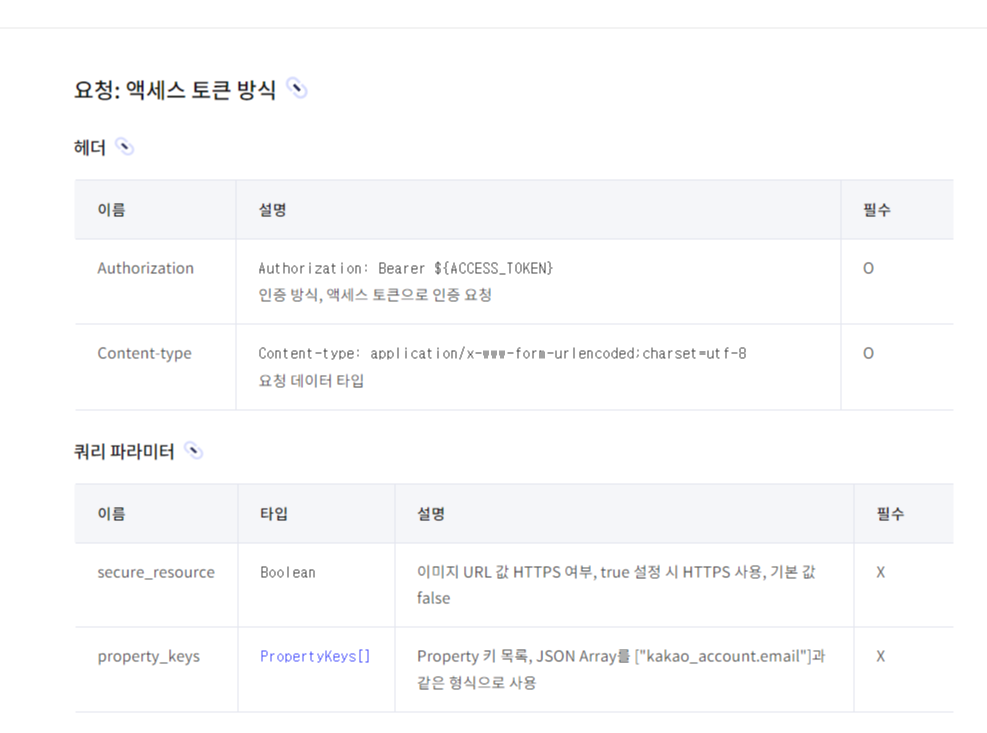Click the O required mark for Authorization
This screenshot has height=733, width=987.
pyautogui.click(x=868, y=268)
